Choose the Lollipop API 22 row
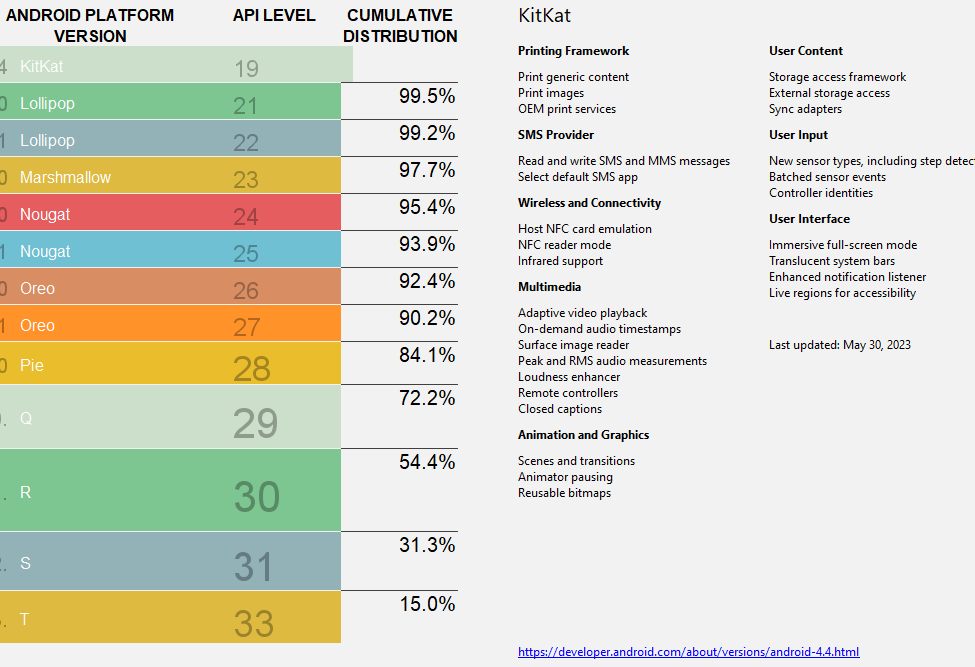The image size is (975, 667). (x=170, y=138)
